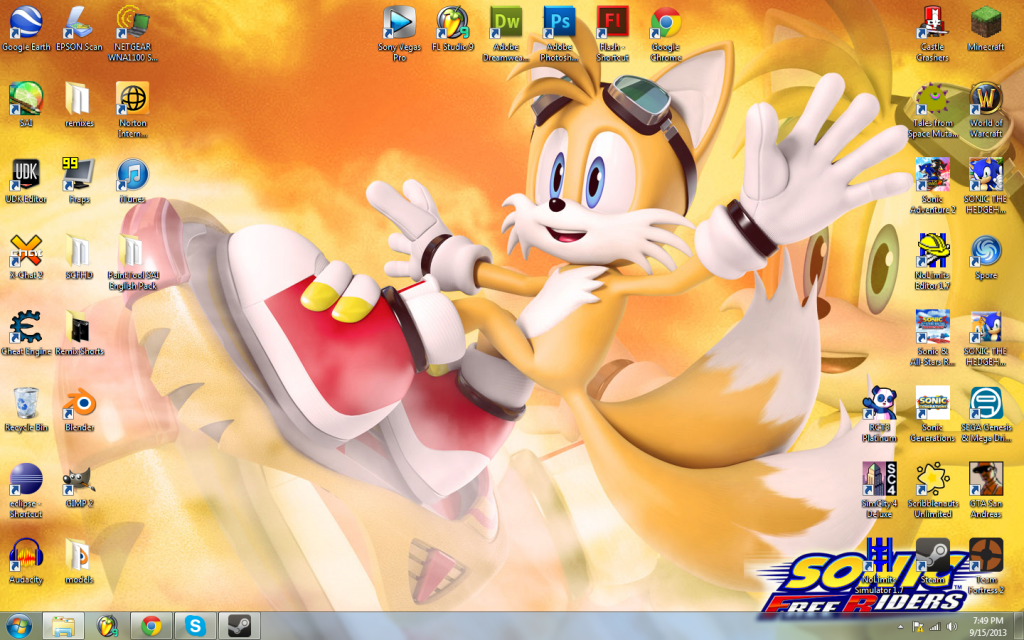Open Skype from the taskbar
This screenshot has height=640, width=1024.
195,626
